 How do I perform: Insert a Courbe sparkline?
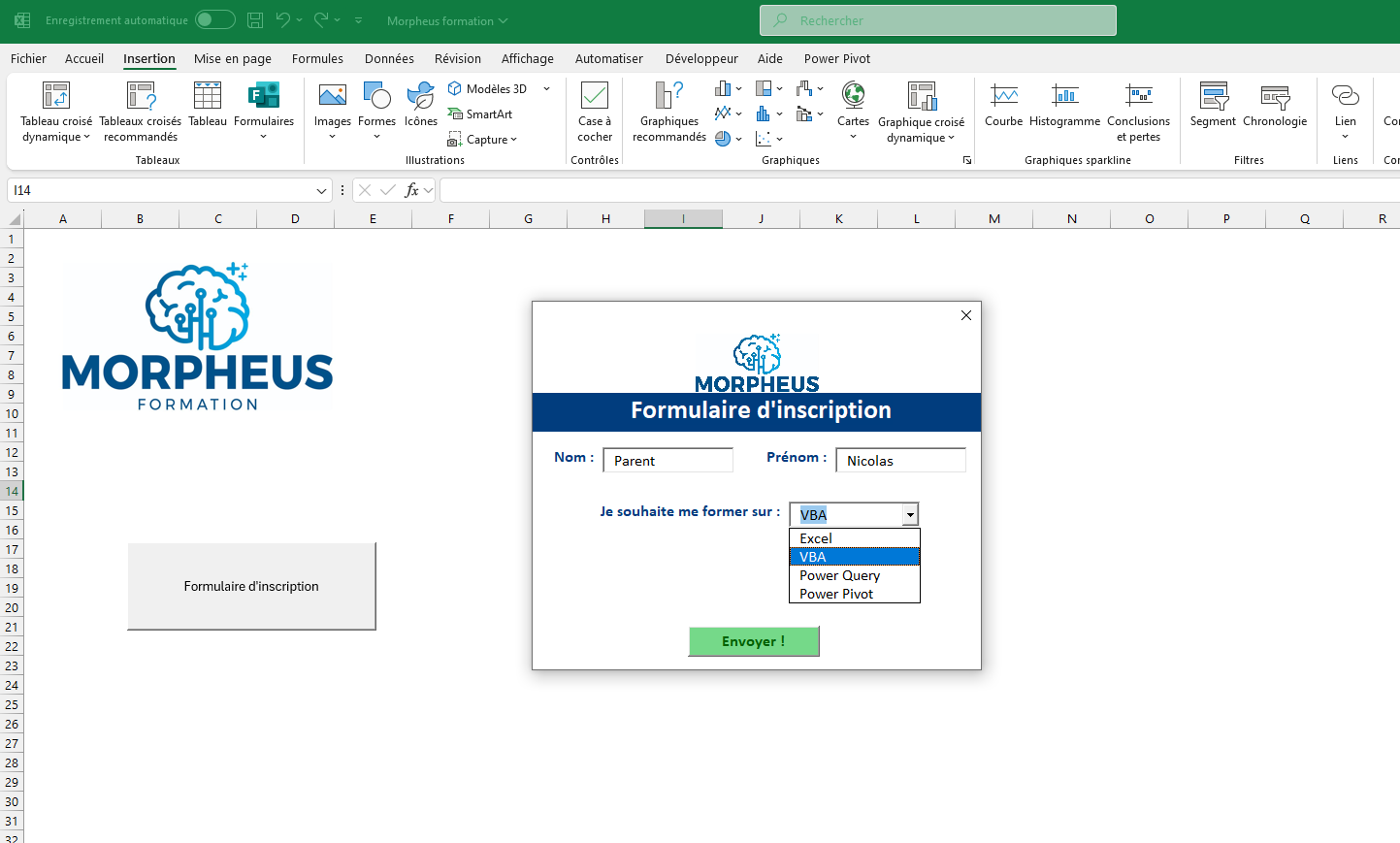click(1003, 107)
